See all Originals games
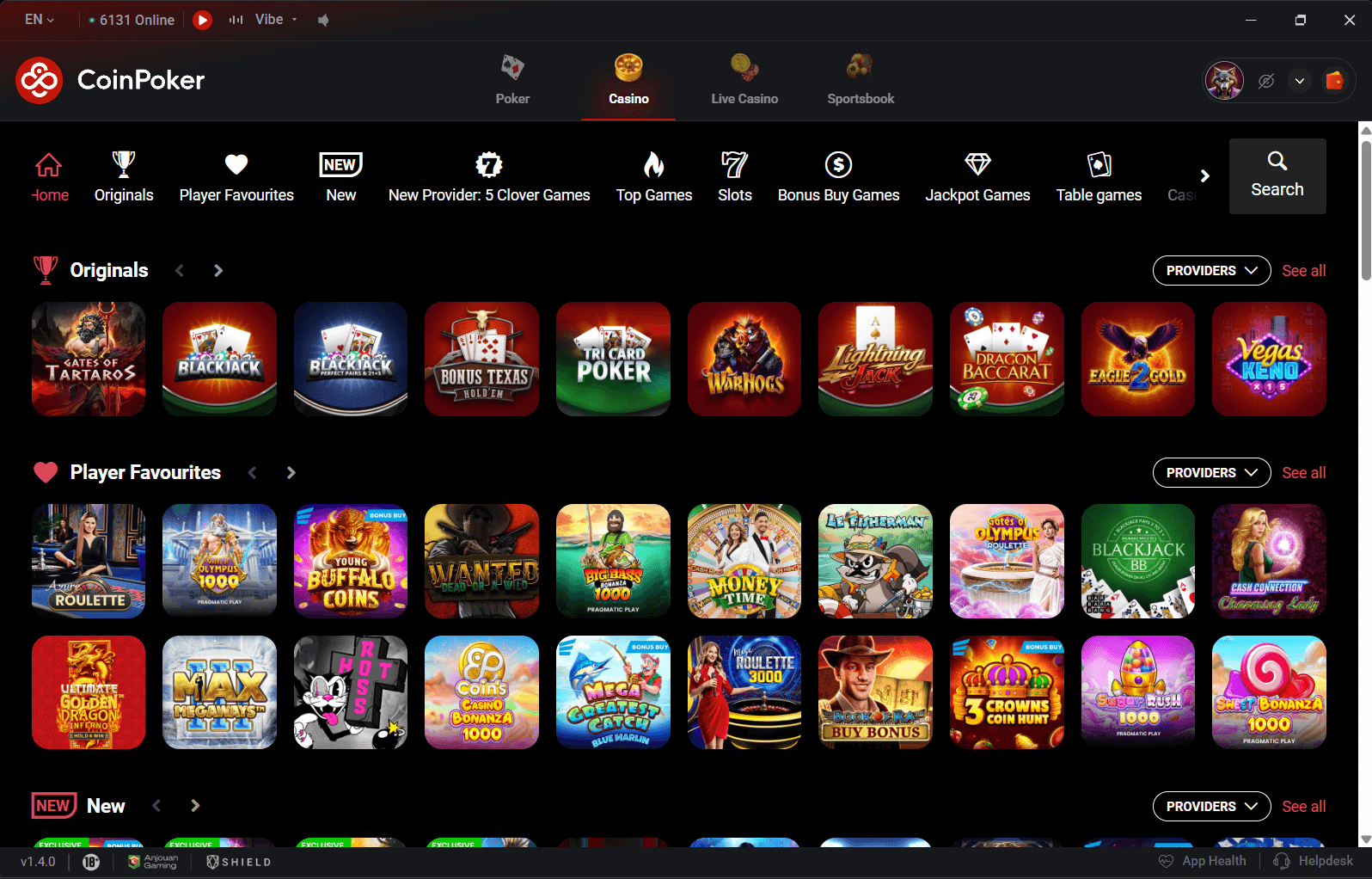The width and height of the screenshot is (1372, 879). (1303, 270)
